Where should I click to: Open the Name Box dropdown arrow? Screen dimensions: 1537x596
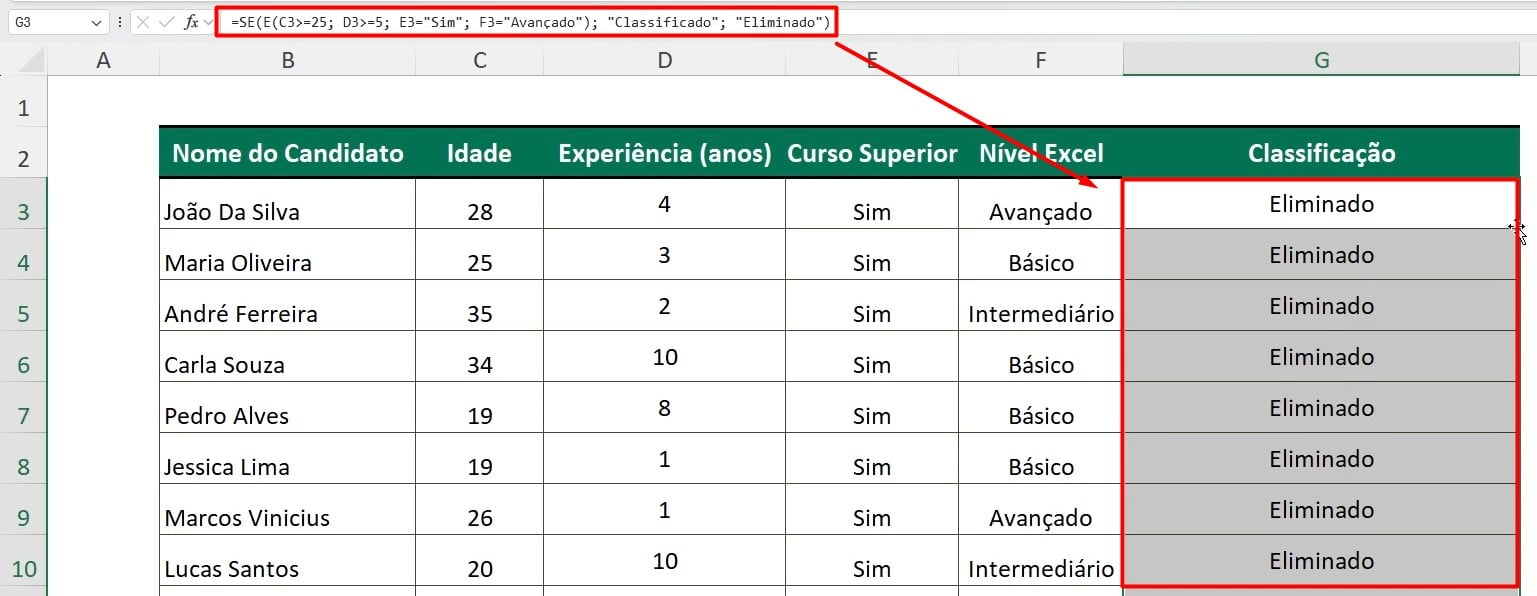point(96,22)
